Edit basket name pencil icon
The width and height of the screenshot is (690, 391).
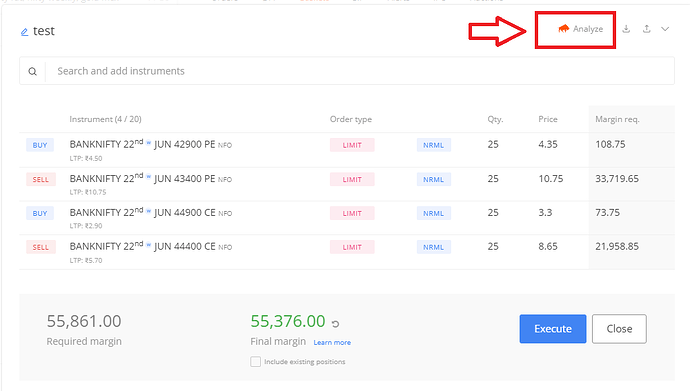[x=25, y=32]
